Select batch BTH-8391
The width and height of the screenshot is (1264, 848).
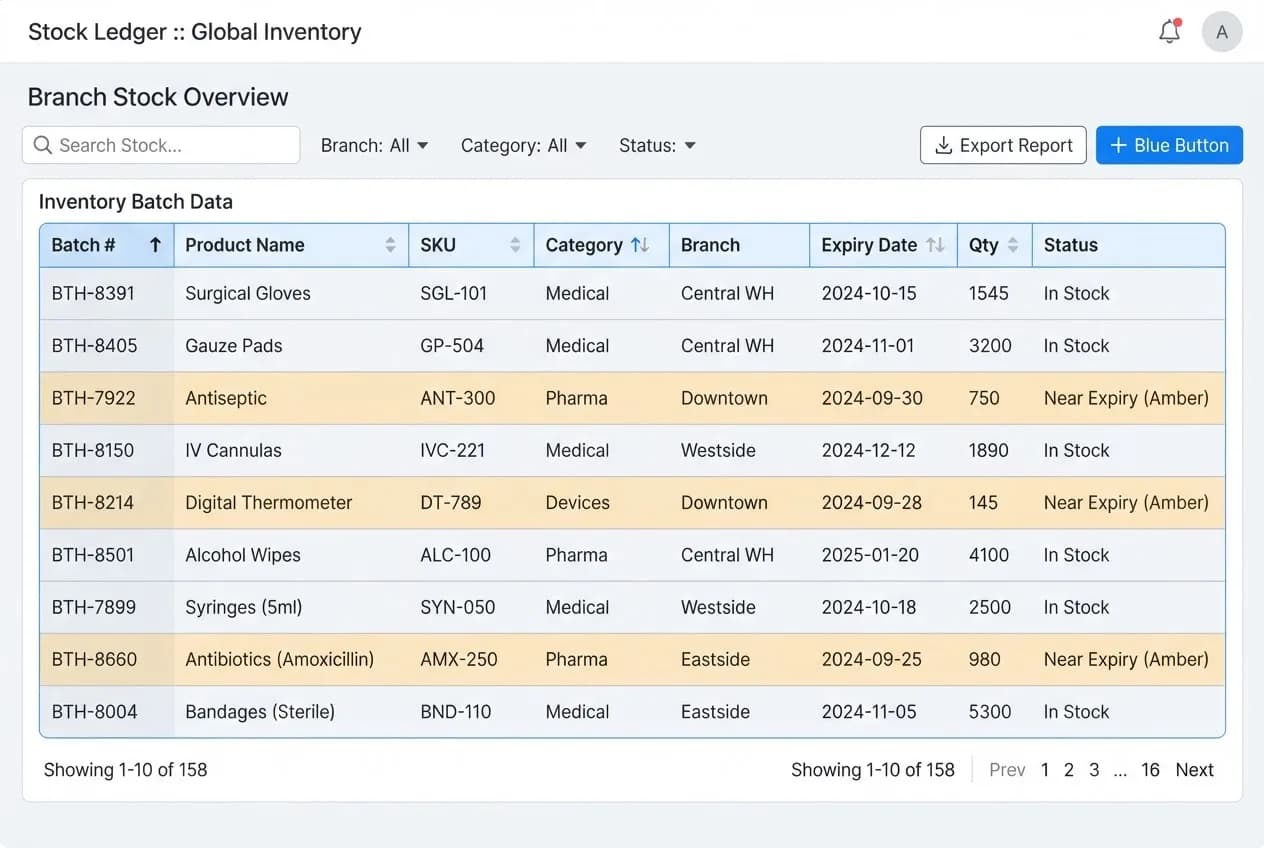93,294
